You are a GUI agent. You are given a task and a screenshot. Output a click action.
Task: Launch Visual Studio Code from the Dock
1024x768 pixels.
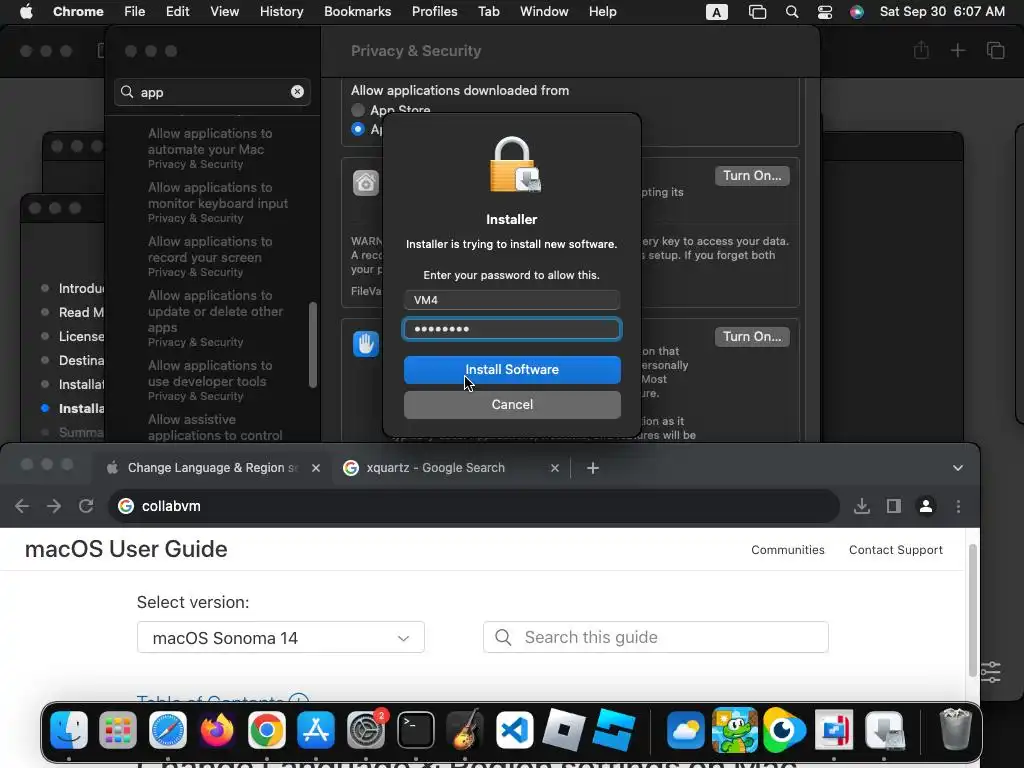click(515, 729)
